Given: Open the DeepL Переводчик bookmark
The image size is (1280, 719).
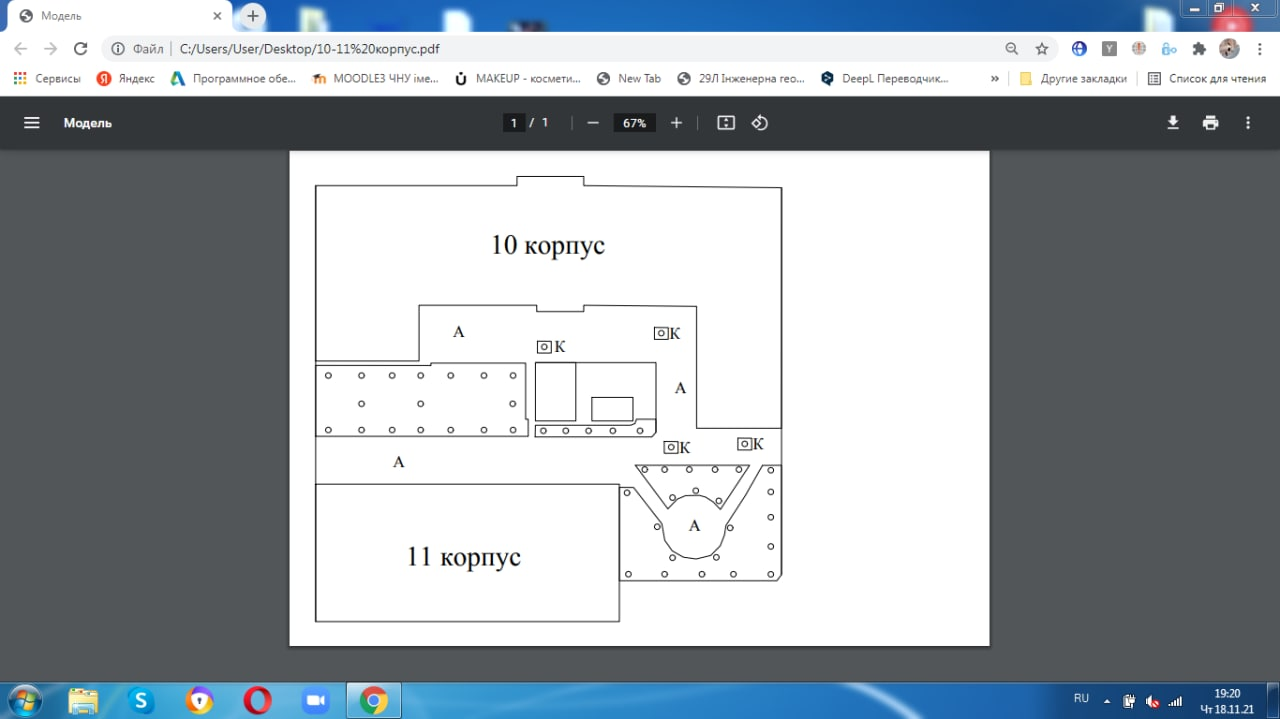Looking at the screenshot, I should pyautogui.click(x=885, y=78).
